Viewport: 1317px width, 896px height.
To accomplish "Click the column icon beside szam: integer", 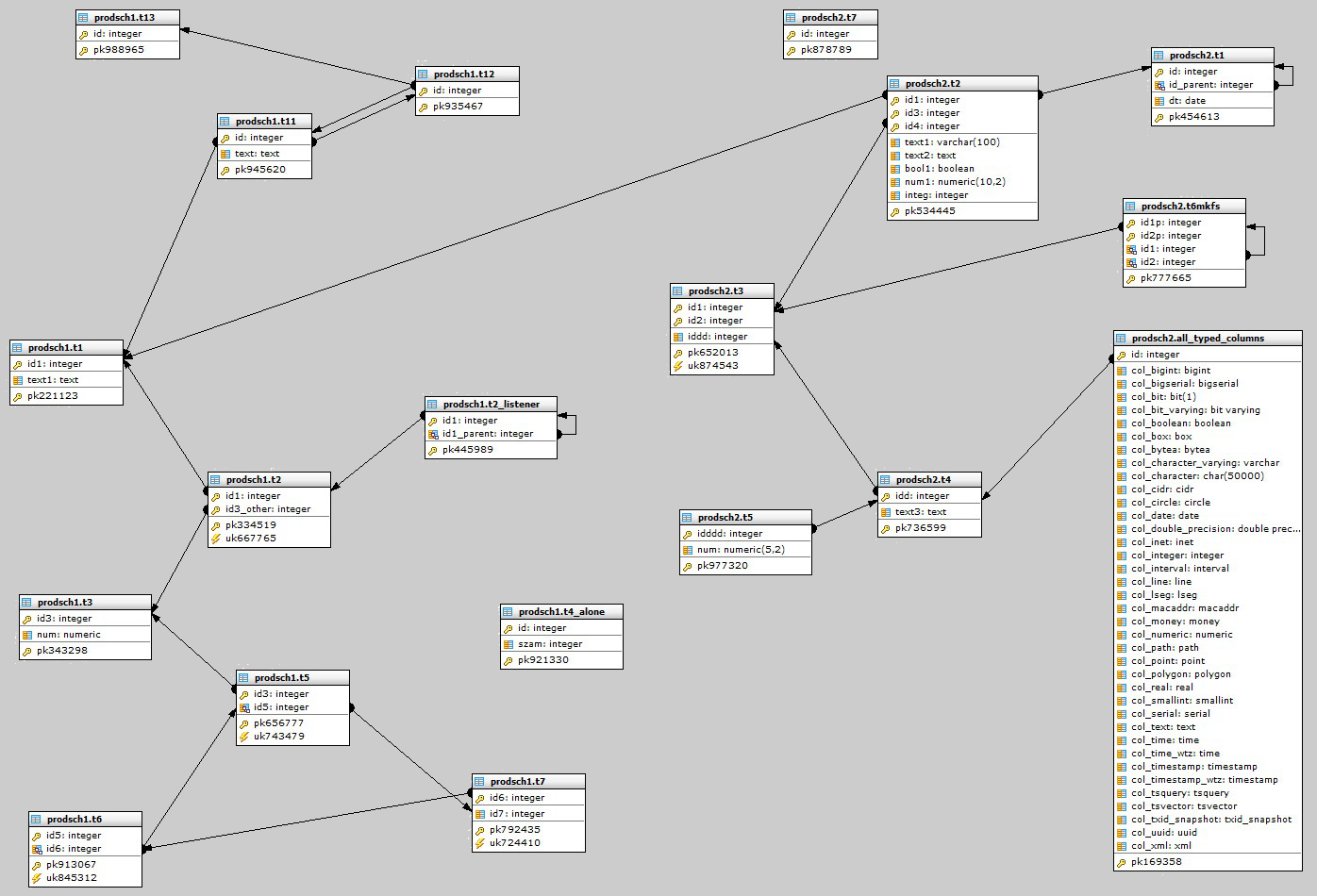I will pyautogui.click(x=508, y=644).
